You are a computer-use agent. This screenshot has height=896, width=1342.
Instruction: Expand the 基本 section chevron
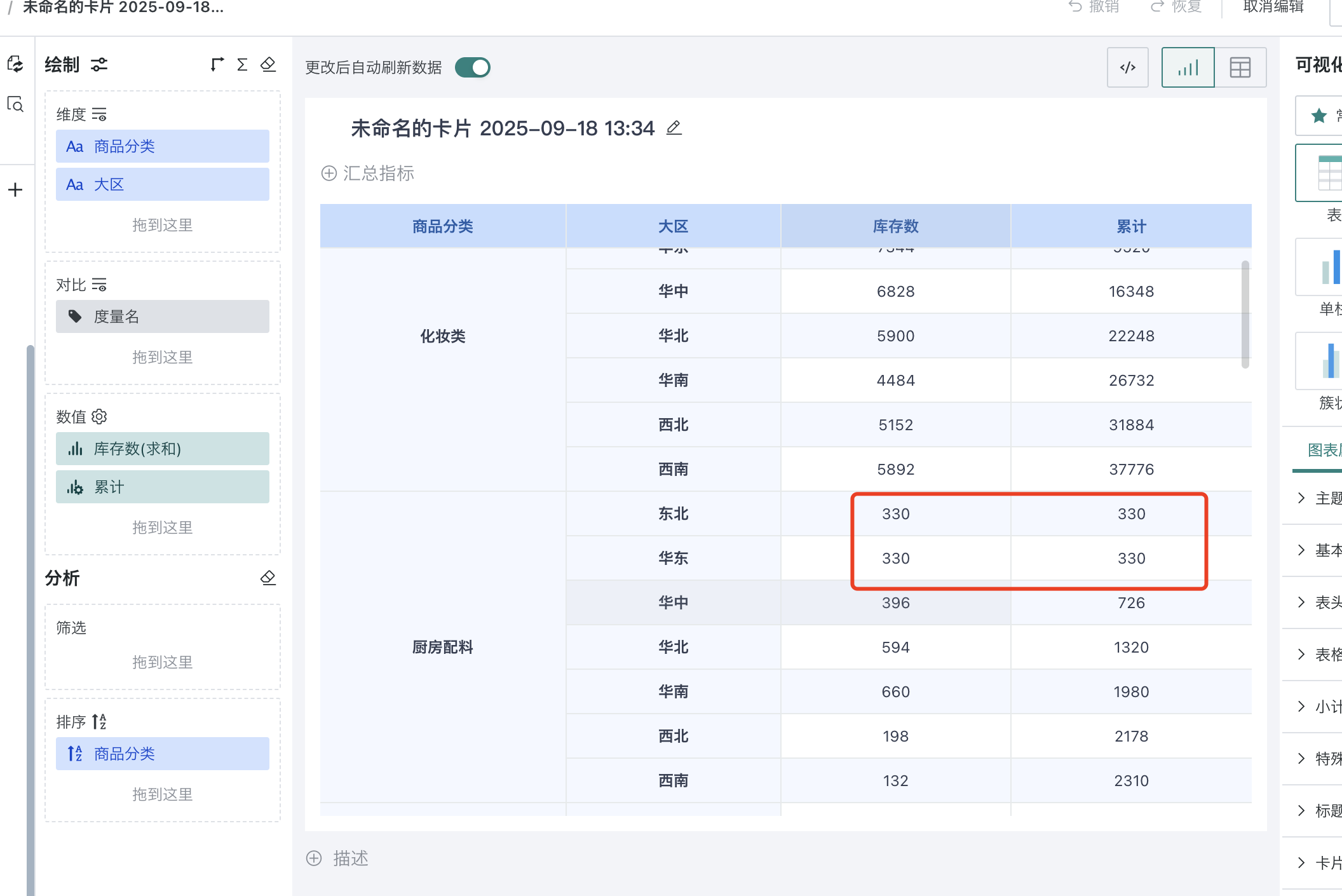[x=1301, y=550]
